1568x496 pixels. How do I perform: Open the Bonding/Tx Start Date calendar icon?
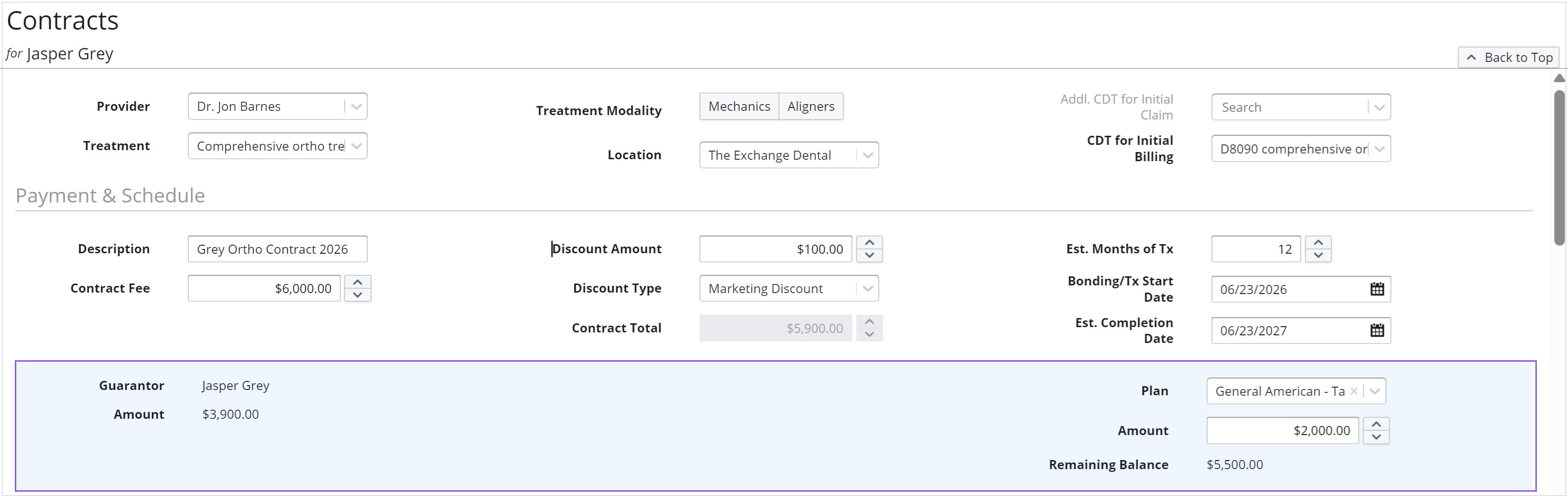1377,289
